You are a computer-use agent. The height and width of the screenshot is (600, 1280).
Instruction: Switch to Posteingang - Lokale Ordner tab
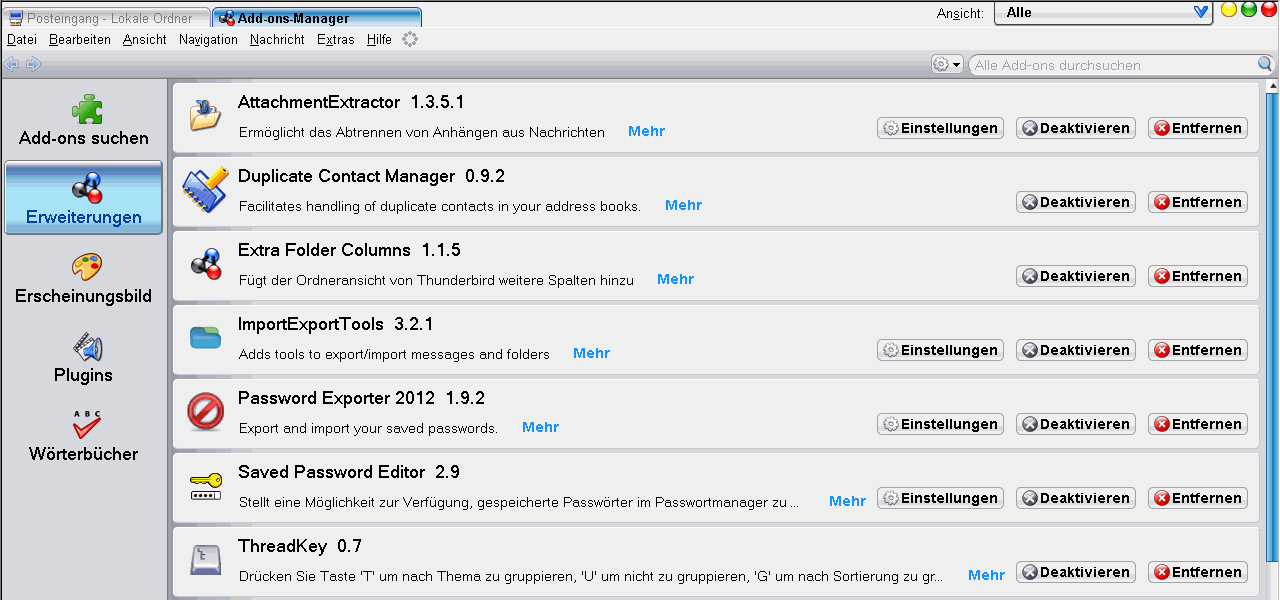(106, 18)
